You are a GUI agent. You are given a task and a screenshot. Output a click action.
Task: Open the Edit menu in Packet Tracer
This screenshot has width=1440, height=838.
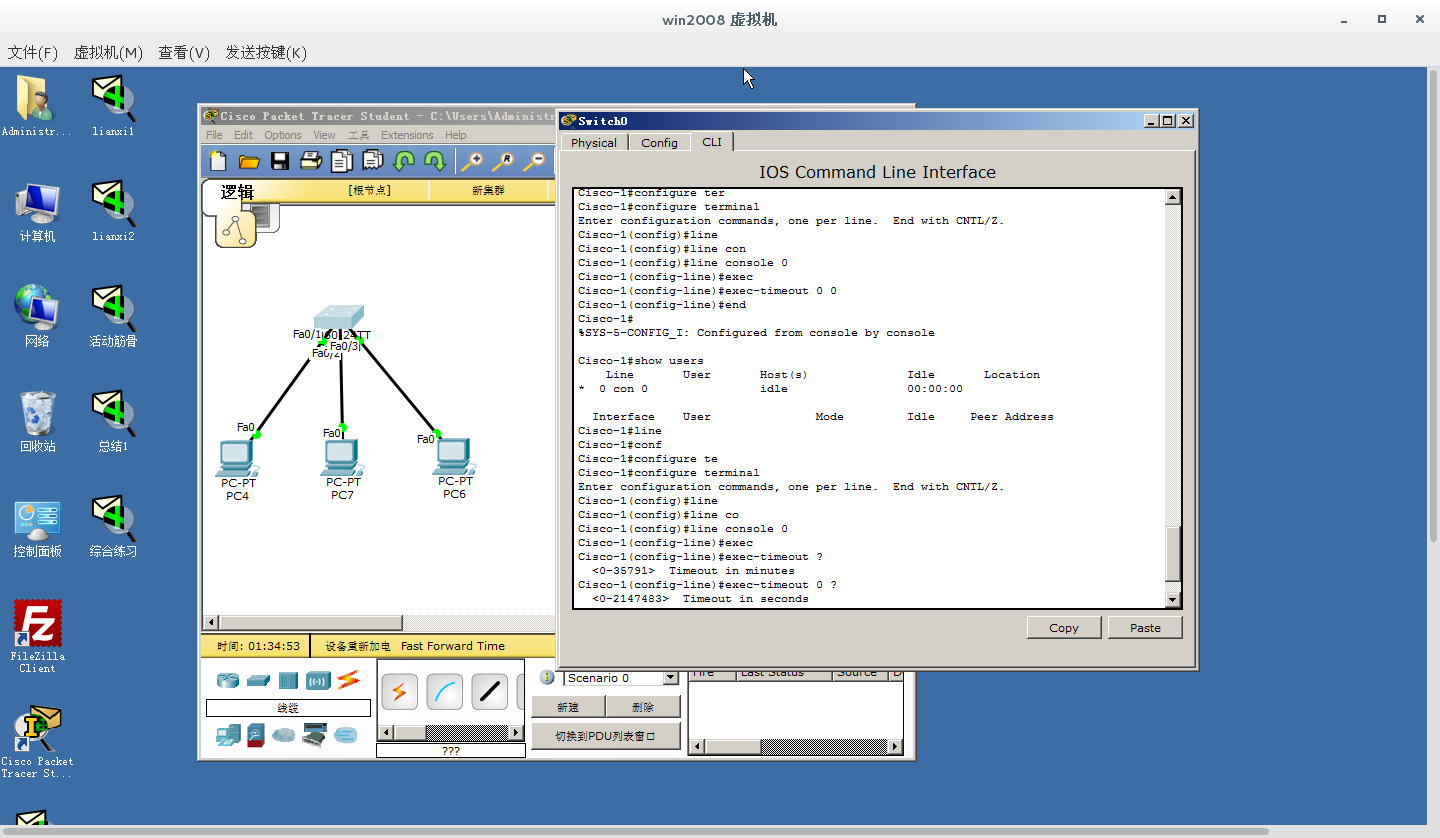[243, 135]
